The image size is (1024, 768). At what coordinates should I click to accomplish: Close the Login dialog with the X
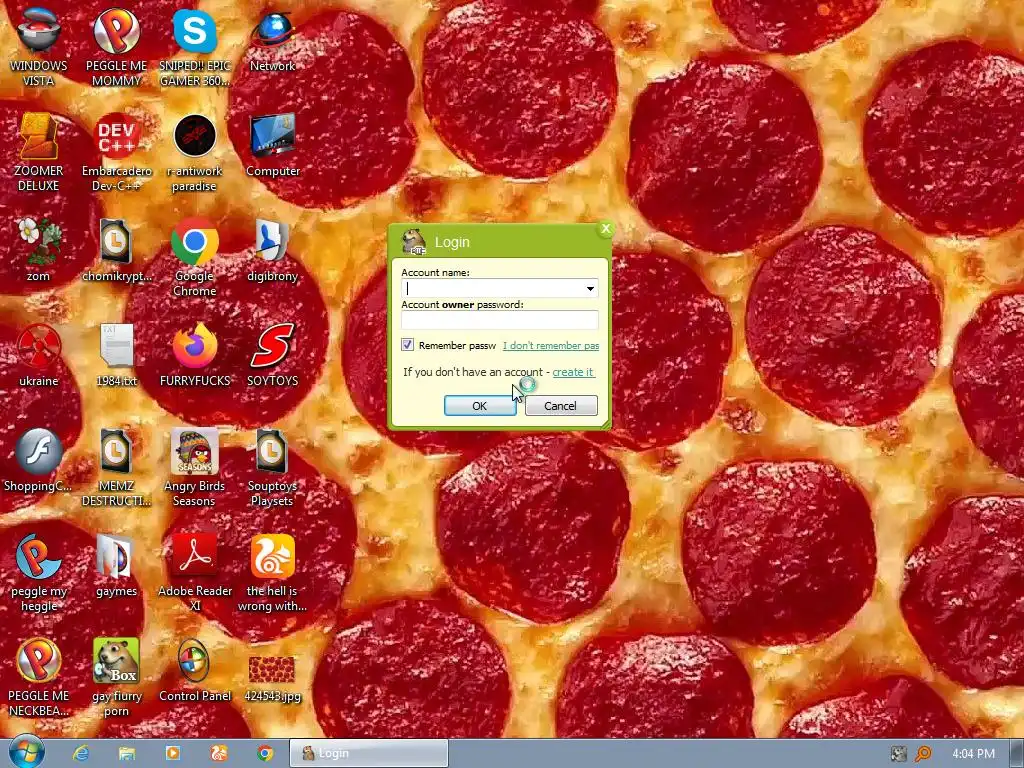click(x=605, y=229)
